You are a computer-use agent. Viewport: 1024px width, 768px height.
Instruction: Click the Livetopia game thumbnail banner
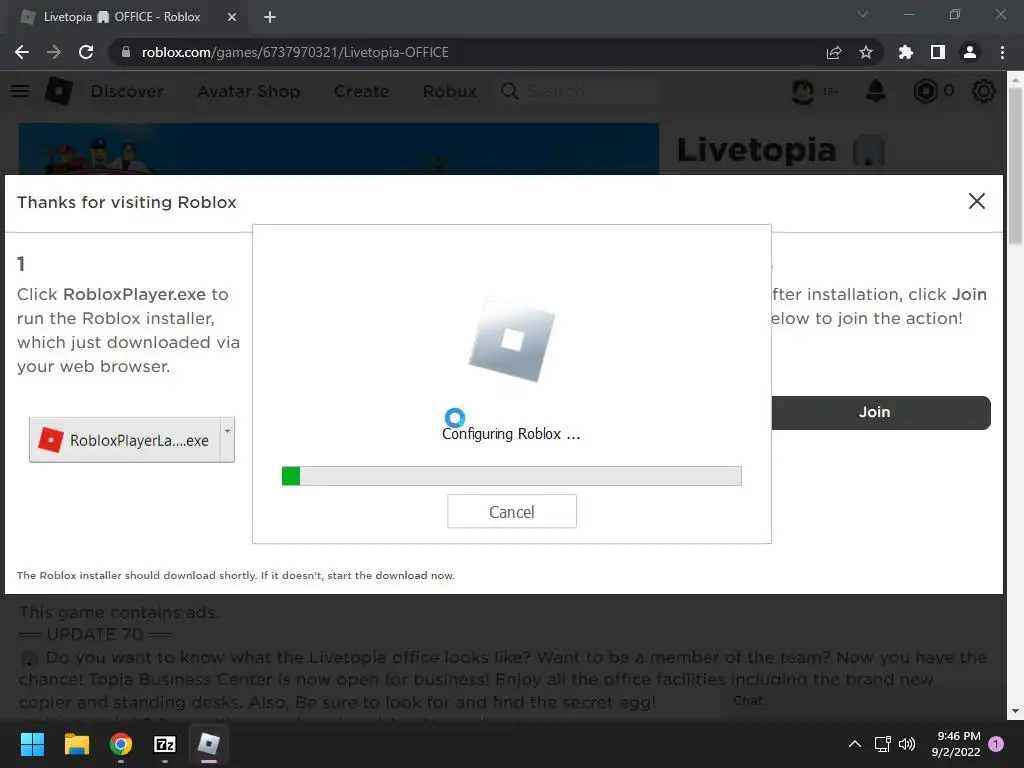(x=339, y=149)
